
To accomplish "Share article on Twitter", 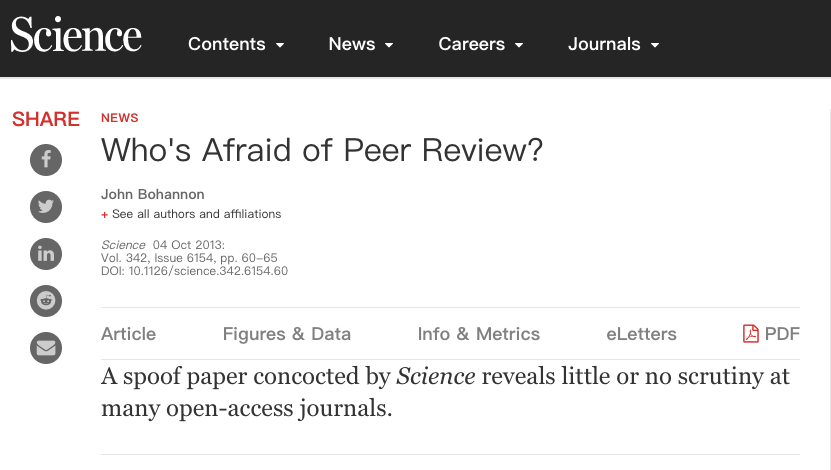I will pos(46,207).
